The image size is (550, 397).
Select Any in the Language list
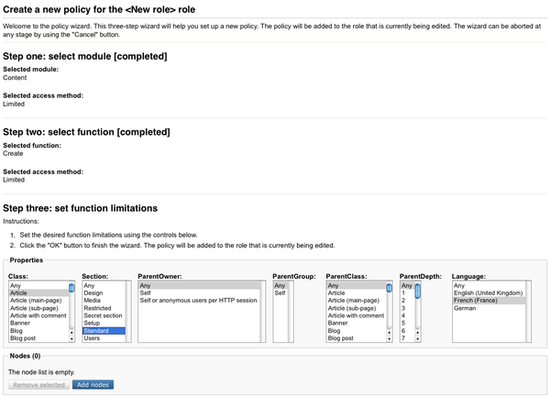point(489,285)
